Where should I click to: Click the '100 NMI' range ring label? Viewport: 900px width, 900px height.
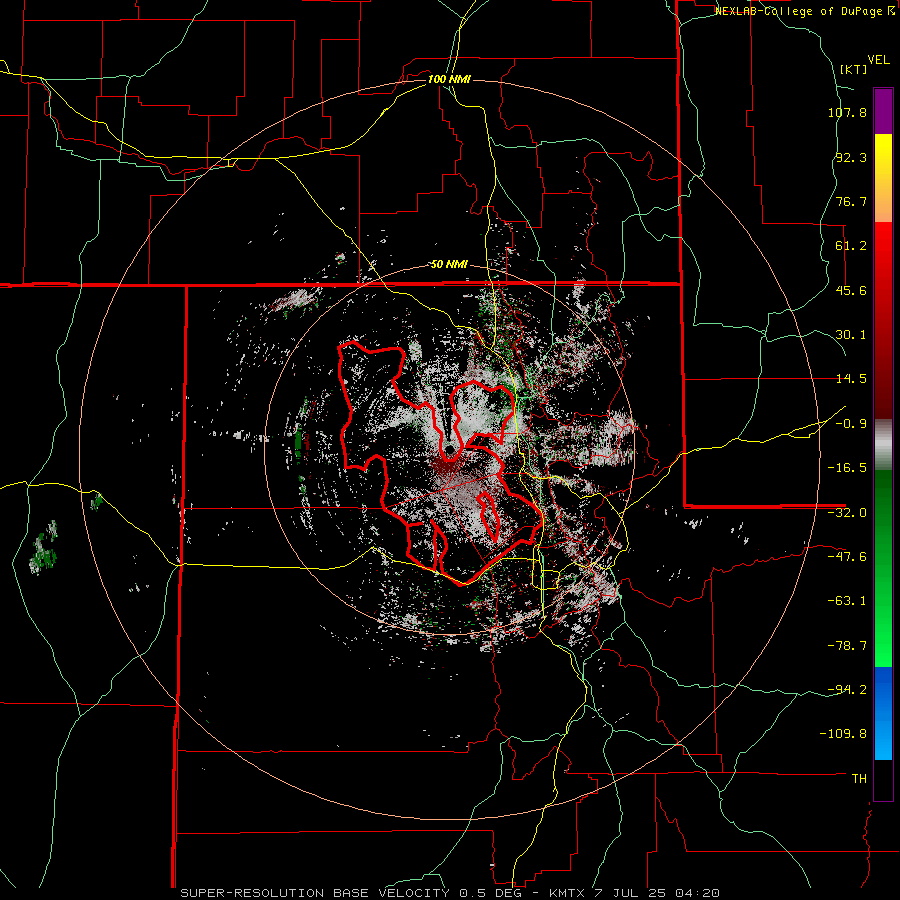(449, 79)
